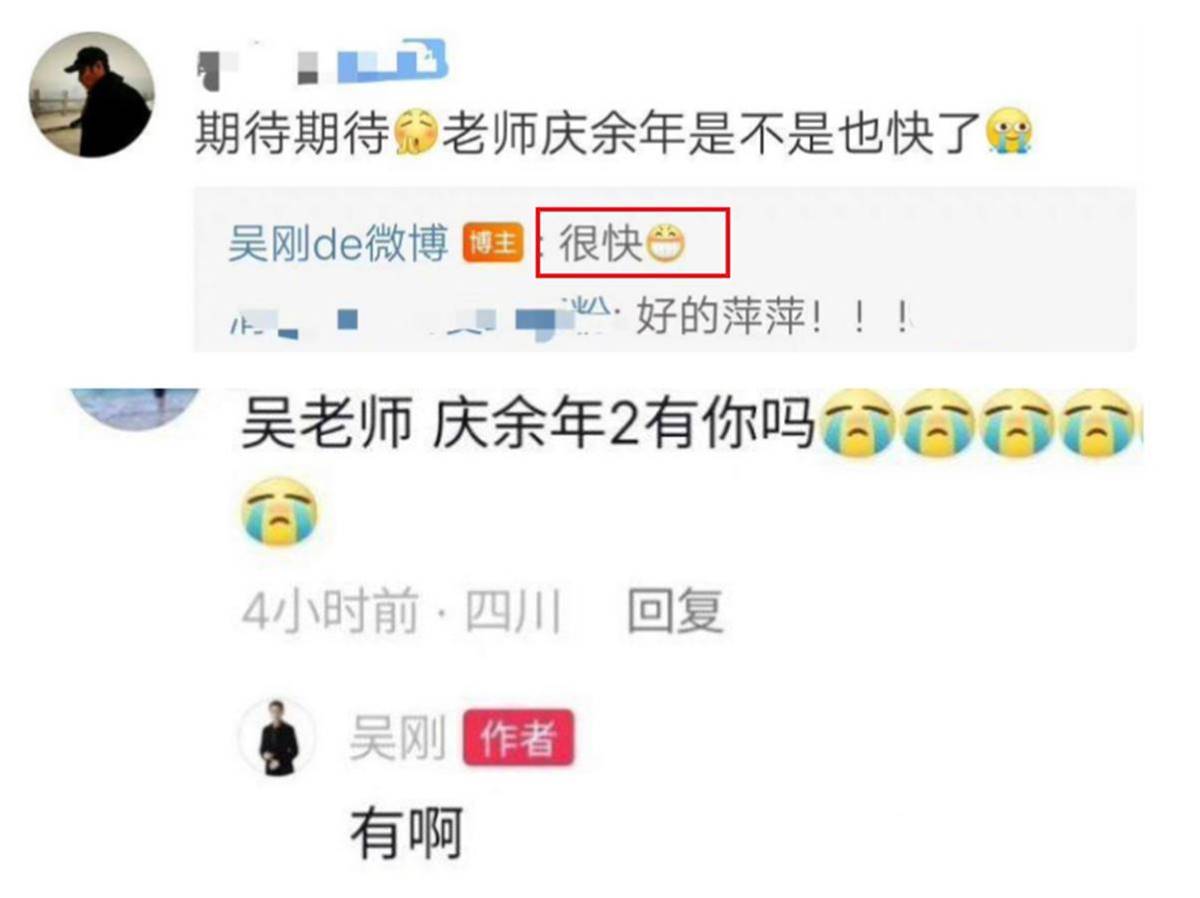Click the 4小时前 timestamp

(x=330, y=611)
